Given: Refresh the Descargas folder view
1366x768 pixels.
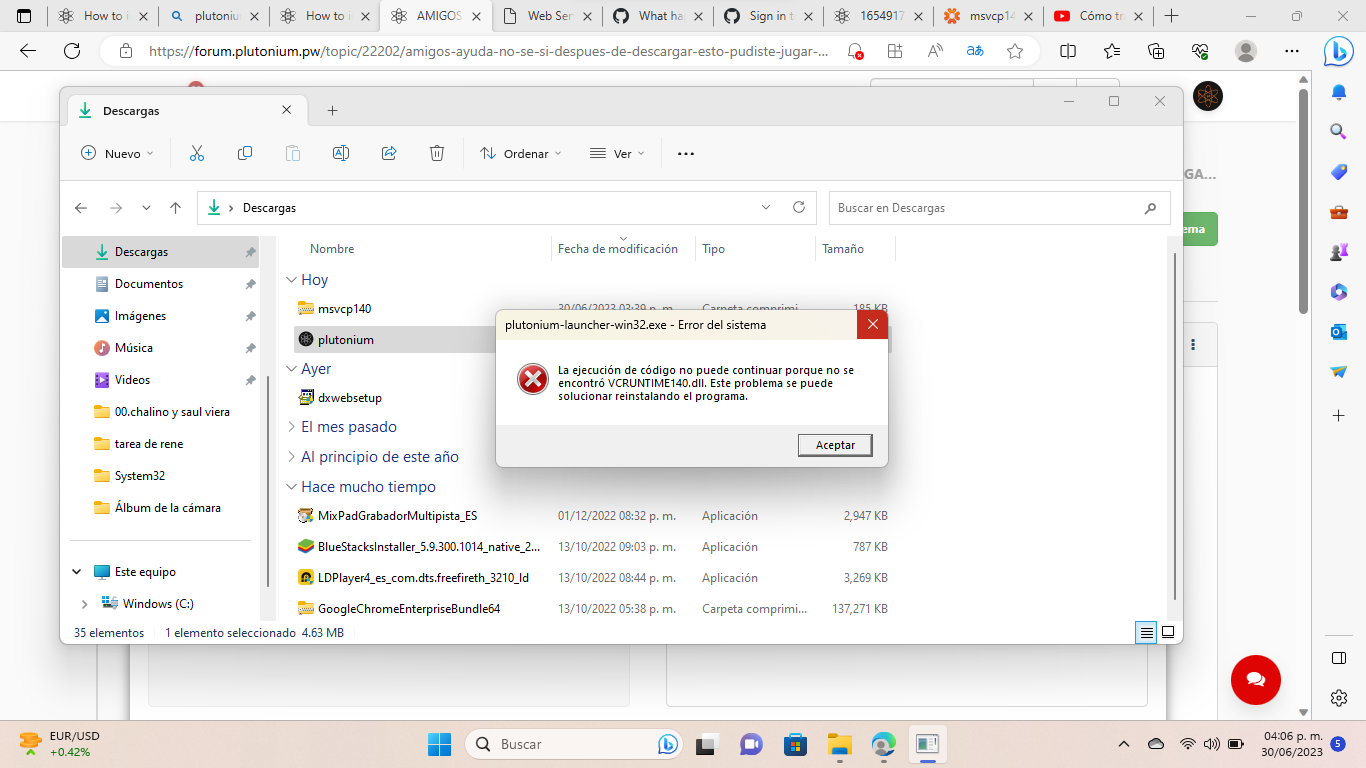Looking at the screenshot, I should 799,208.
